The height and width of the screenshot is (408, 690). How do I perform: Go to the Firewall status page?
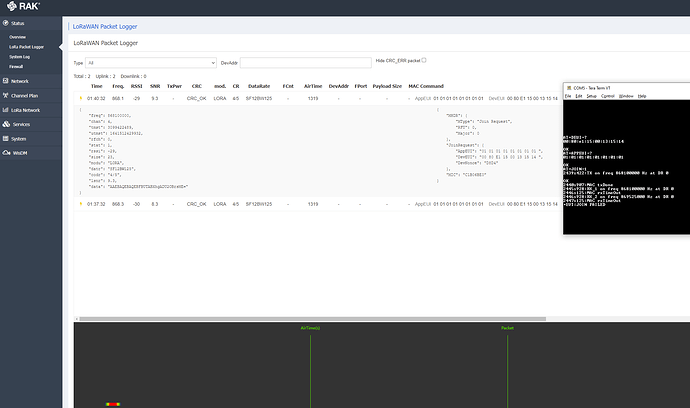click(x=17, y=66)
